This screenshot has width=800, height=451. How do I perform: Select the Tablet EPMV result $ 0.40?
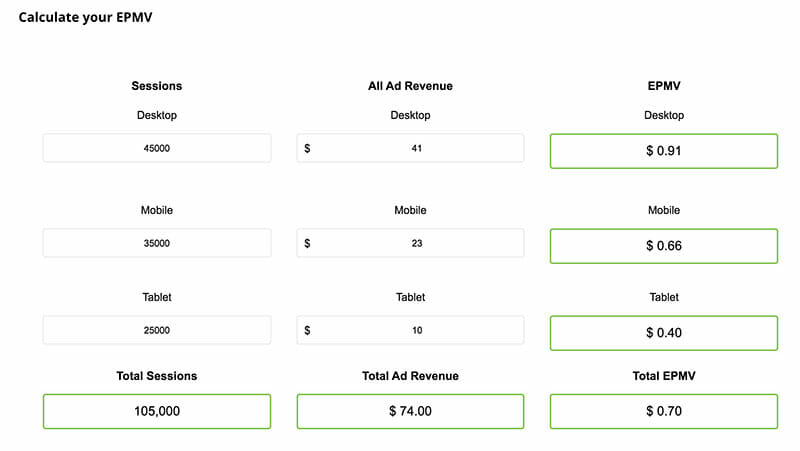coord(663,333)
